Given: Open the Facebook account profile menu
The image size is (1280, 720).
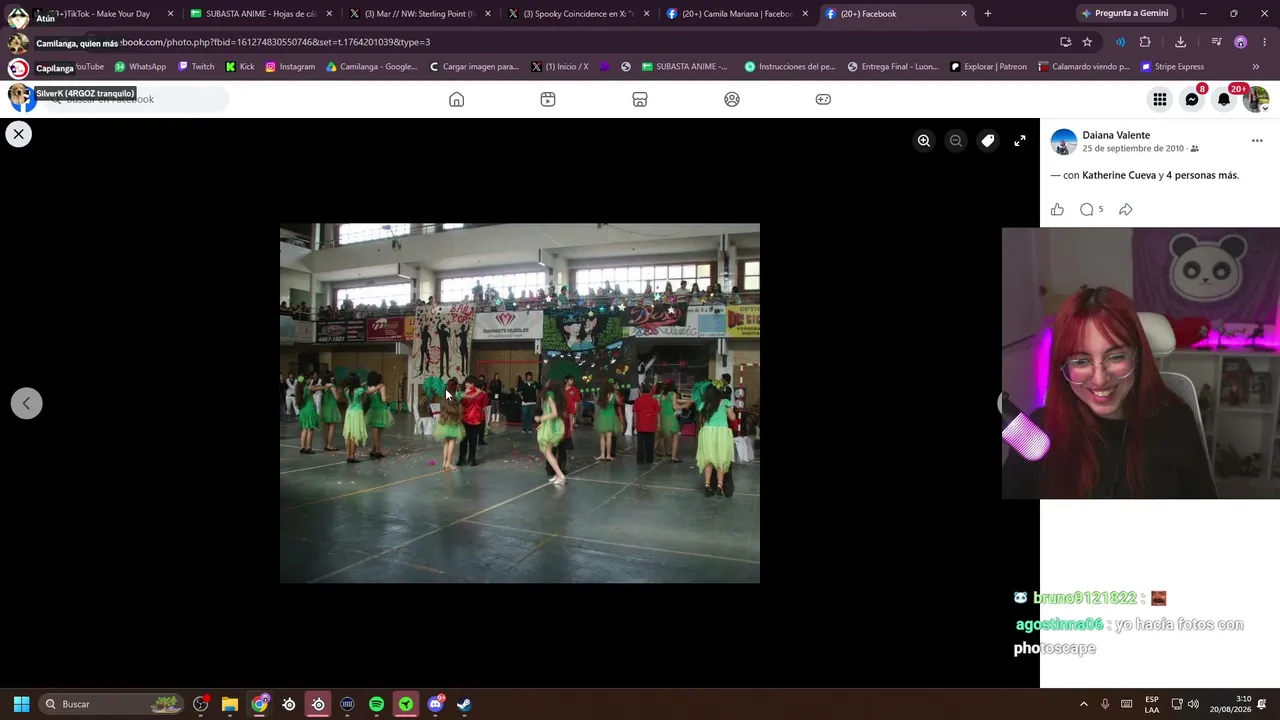Looking at the screenshot, I should point(1256,99).
